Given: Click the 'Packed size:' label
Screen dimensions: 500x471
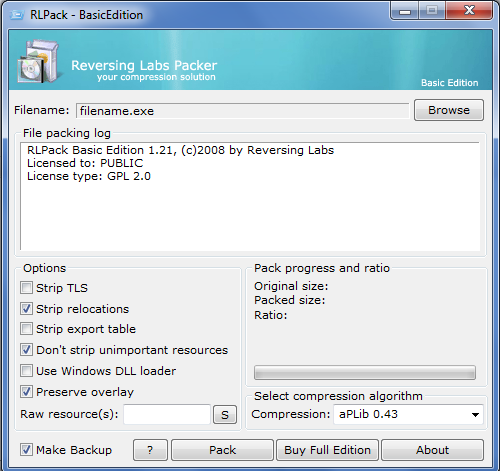Looking at the screenshot, I should click(x=289, y=300).
